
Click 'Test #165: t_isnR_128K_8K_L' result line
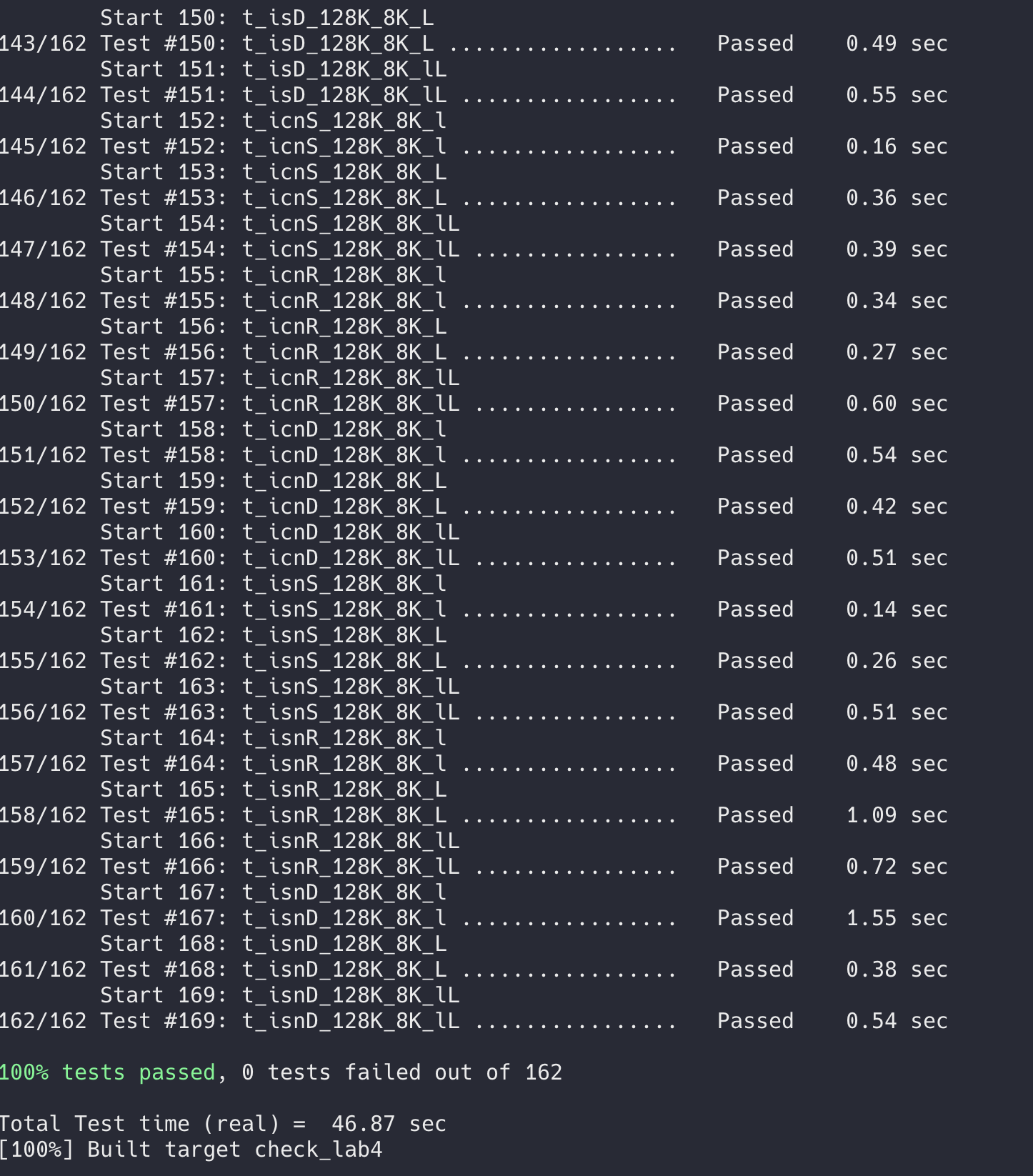pos(474,815)
